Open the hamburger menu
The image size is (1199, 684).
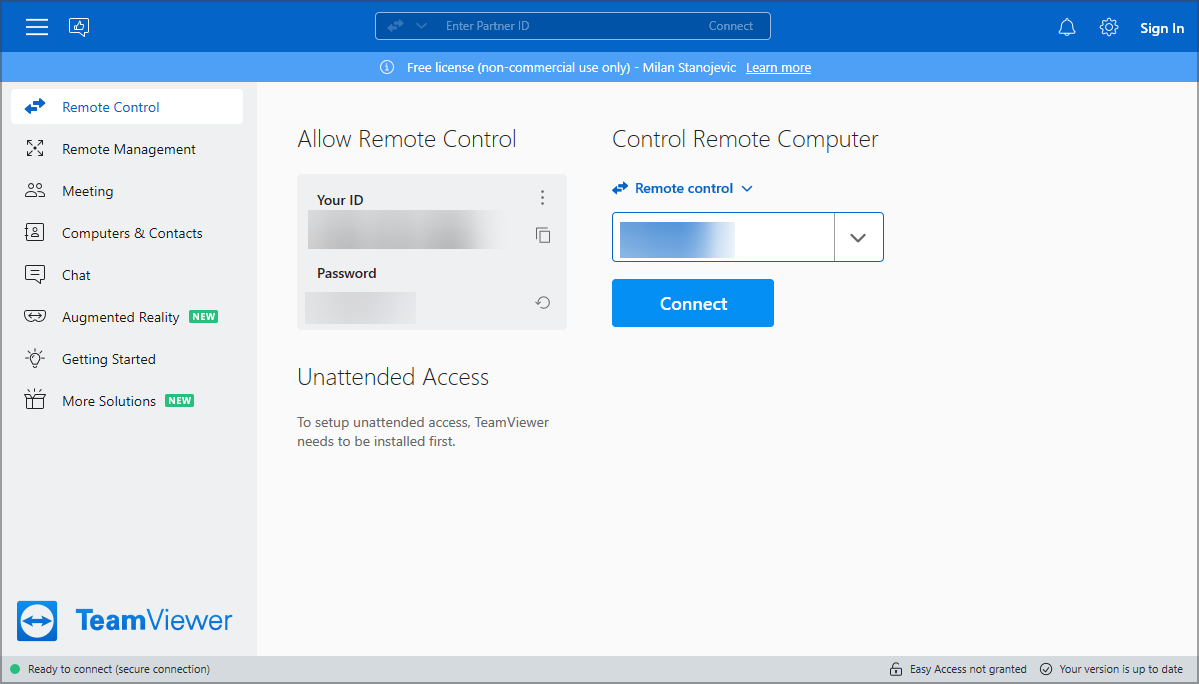click(x=37, y=28)
